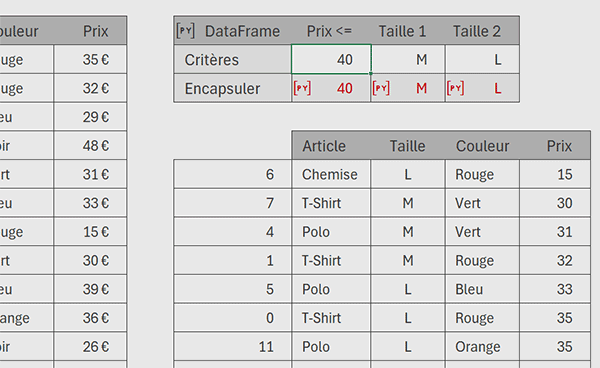Select the Taille 1 criteria cell M

click(x=408, y=59)
